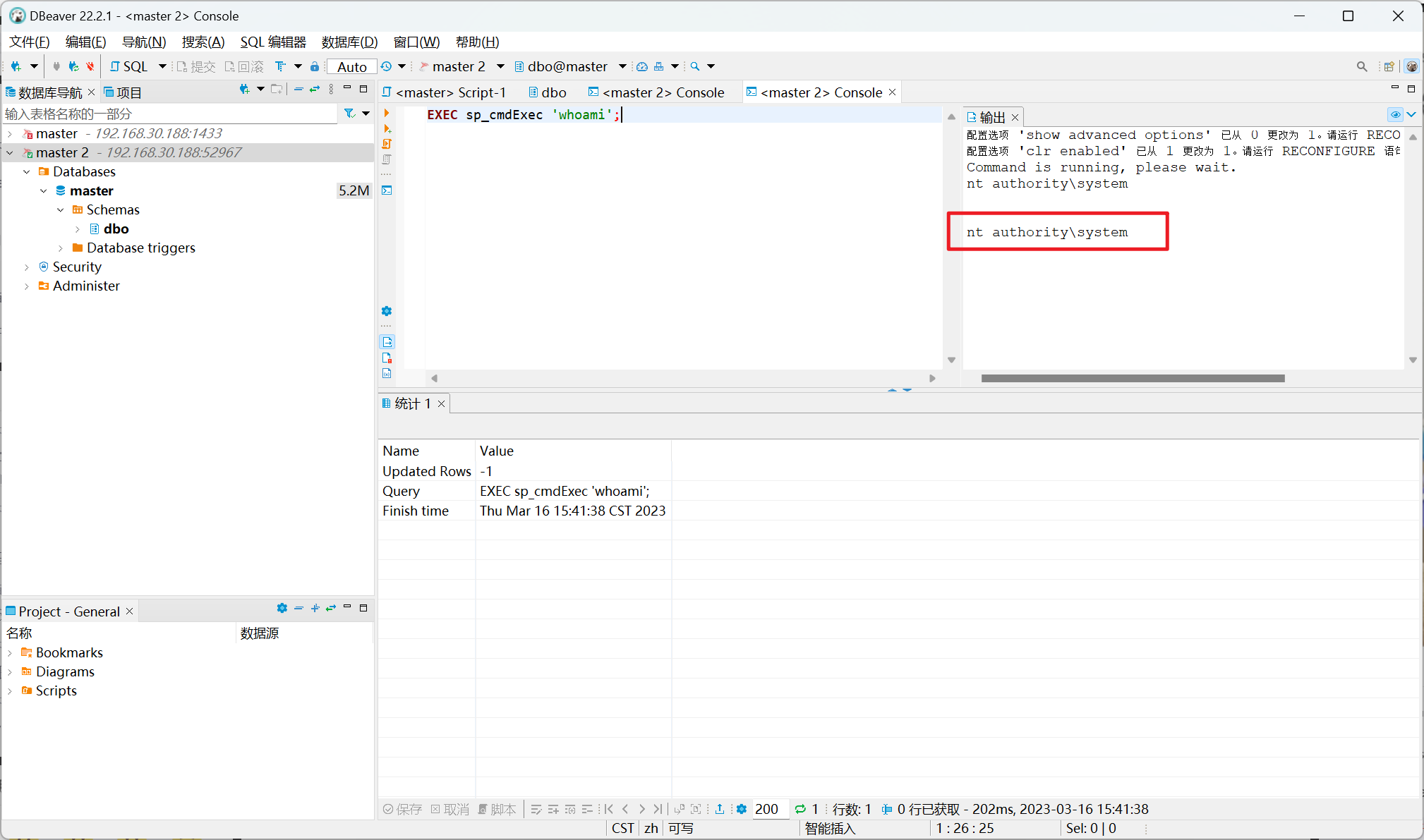Open the transaction mode icon
The width and height of the screenshot is (1424, 840).
[281, 66]
